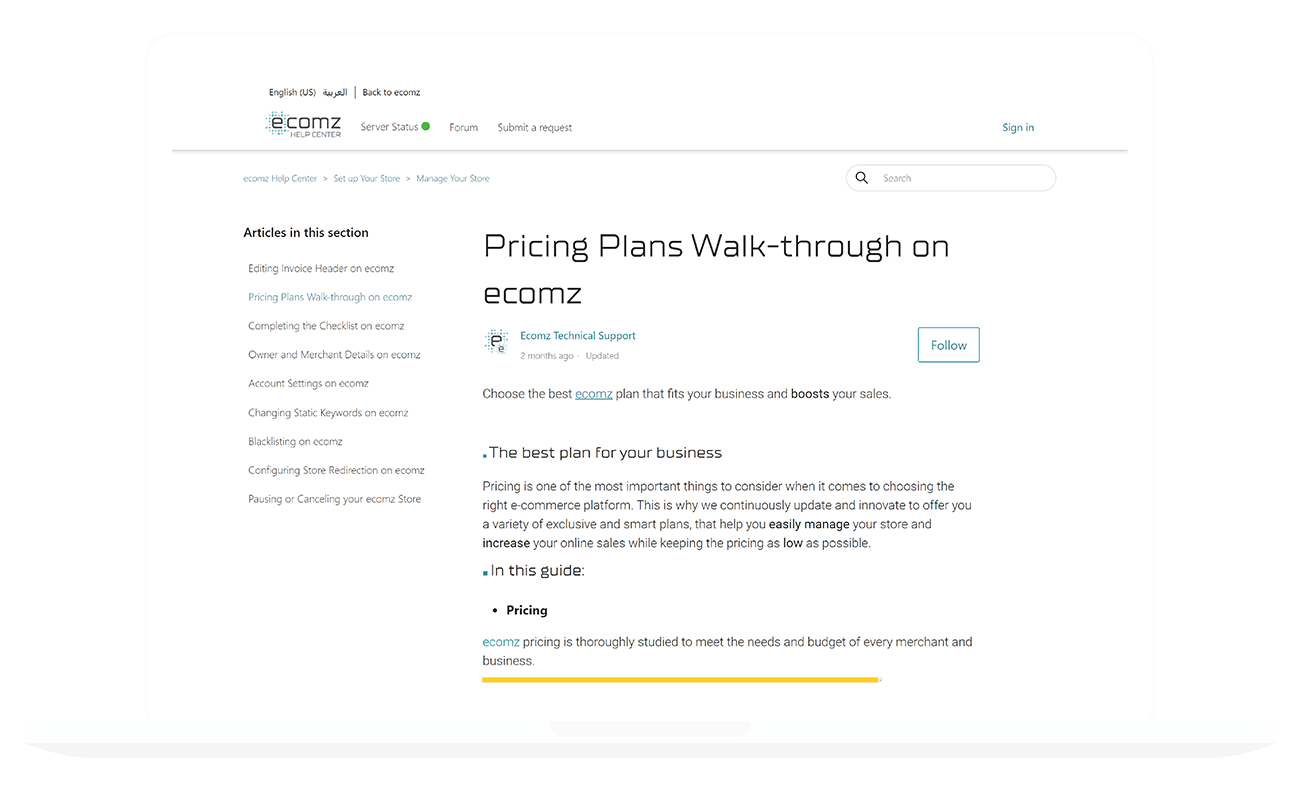Click the 'Updated' label under the author name
This screenshot has height=789, width=1300.
pos(602,356)
